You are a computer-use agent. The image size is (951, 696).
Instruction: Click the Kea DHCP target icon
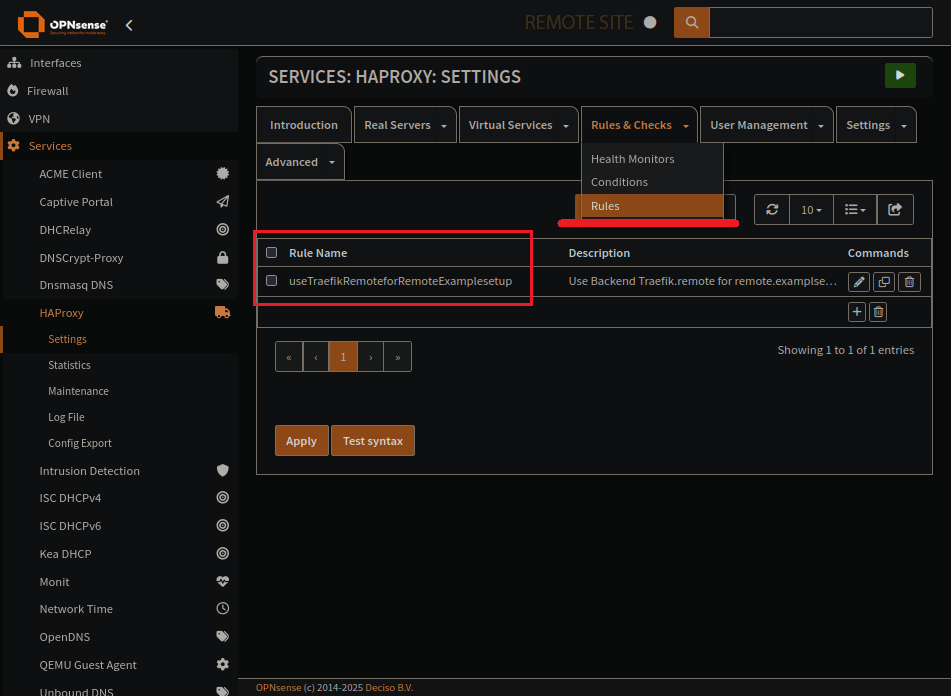tap(223, 554)
